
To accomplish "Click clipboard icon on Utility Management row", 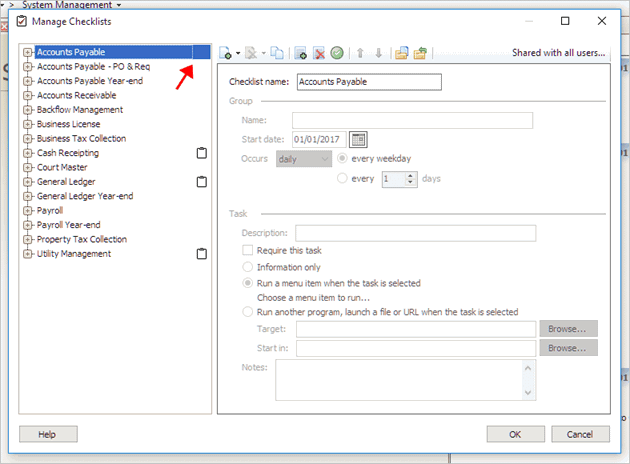I will (202, 254).
